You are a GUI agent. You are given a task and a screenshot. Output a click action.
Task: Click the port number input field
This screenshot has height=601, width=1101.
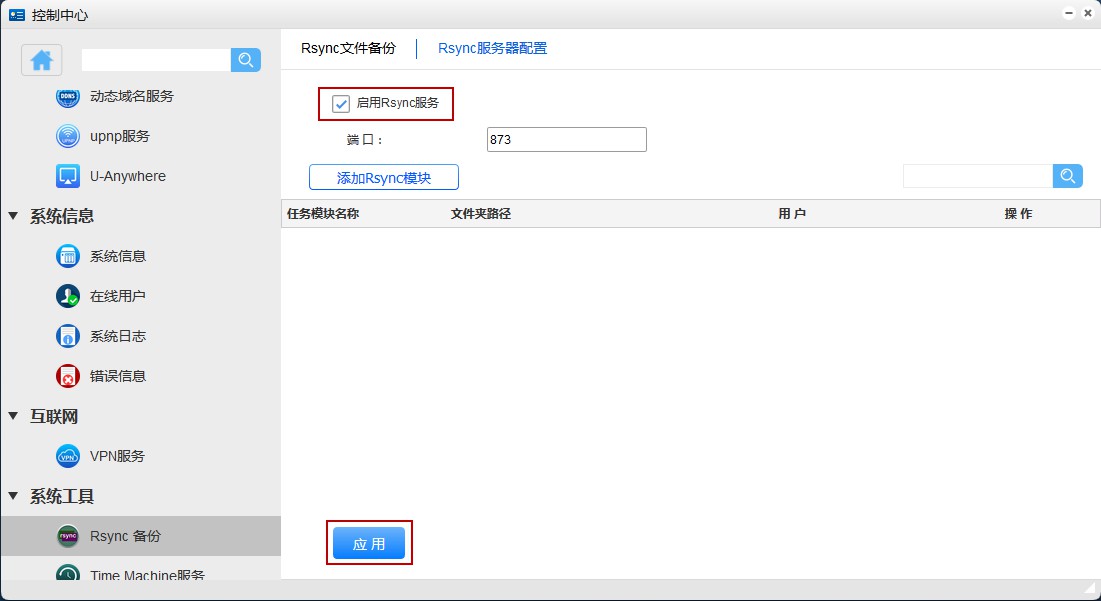(566, 140)
